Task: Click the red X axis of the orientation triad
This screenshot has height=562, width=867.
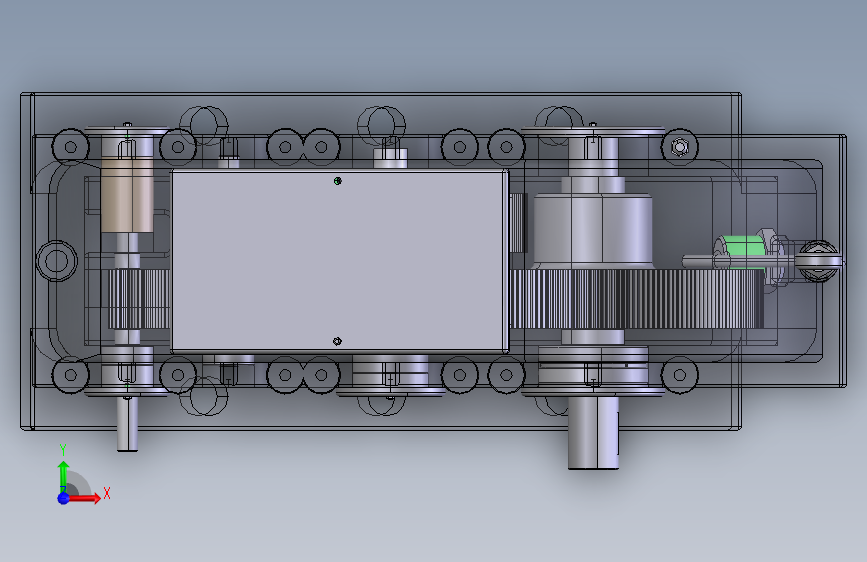Action: pos(84,498)
